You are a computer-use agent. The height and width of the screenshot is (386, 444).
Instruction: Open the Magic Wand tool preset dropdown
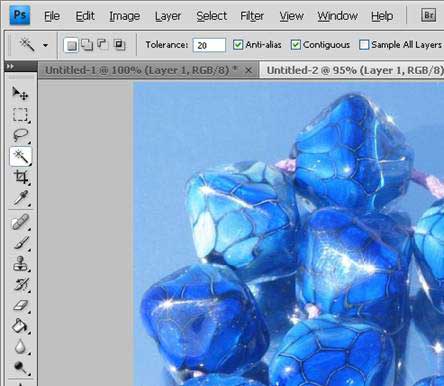[45, 45]
